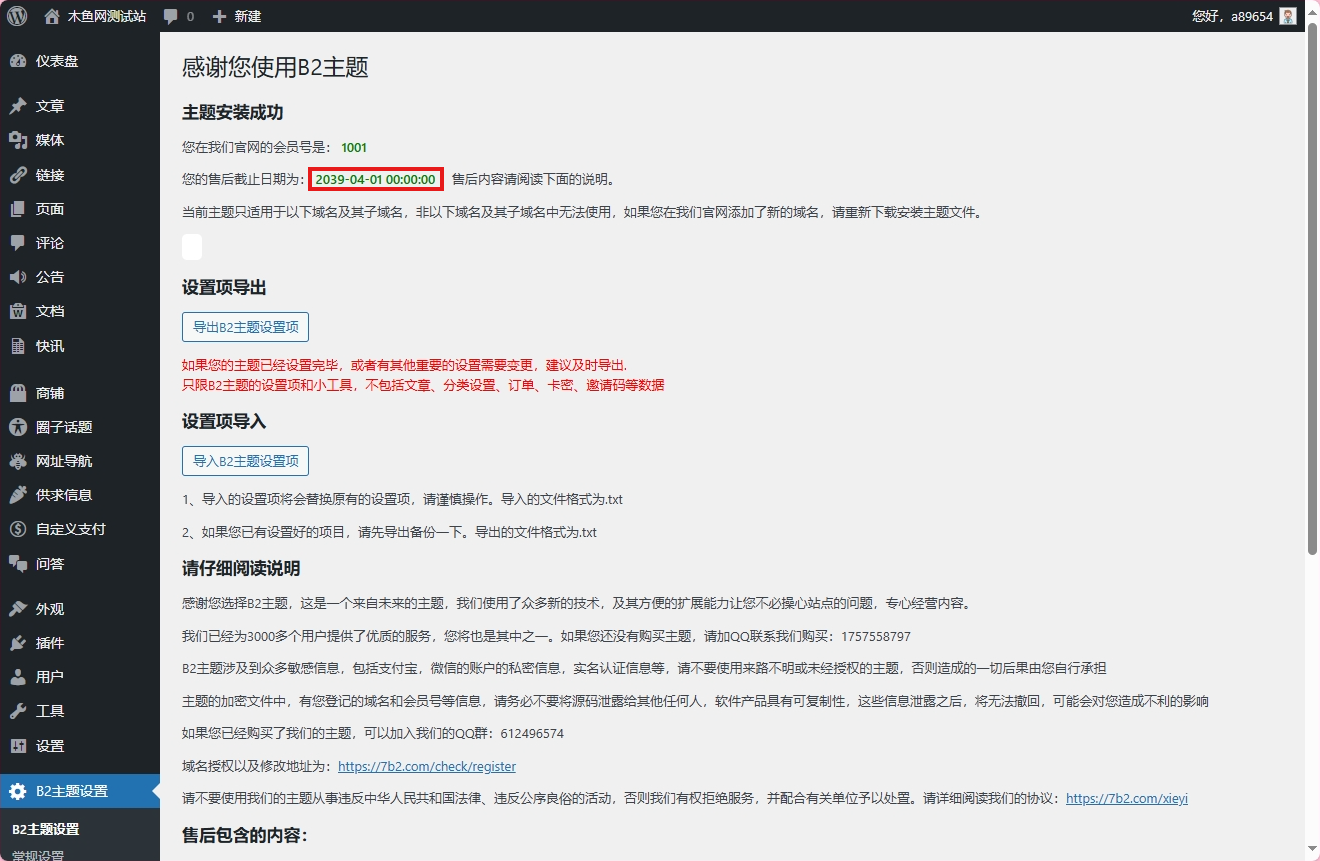Open the 7b2.com/xieyi agreement link

1127,799
